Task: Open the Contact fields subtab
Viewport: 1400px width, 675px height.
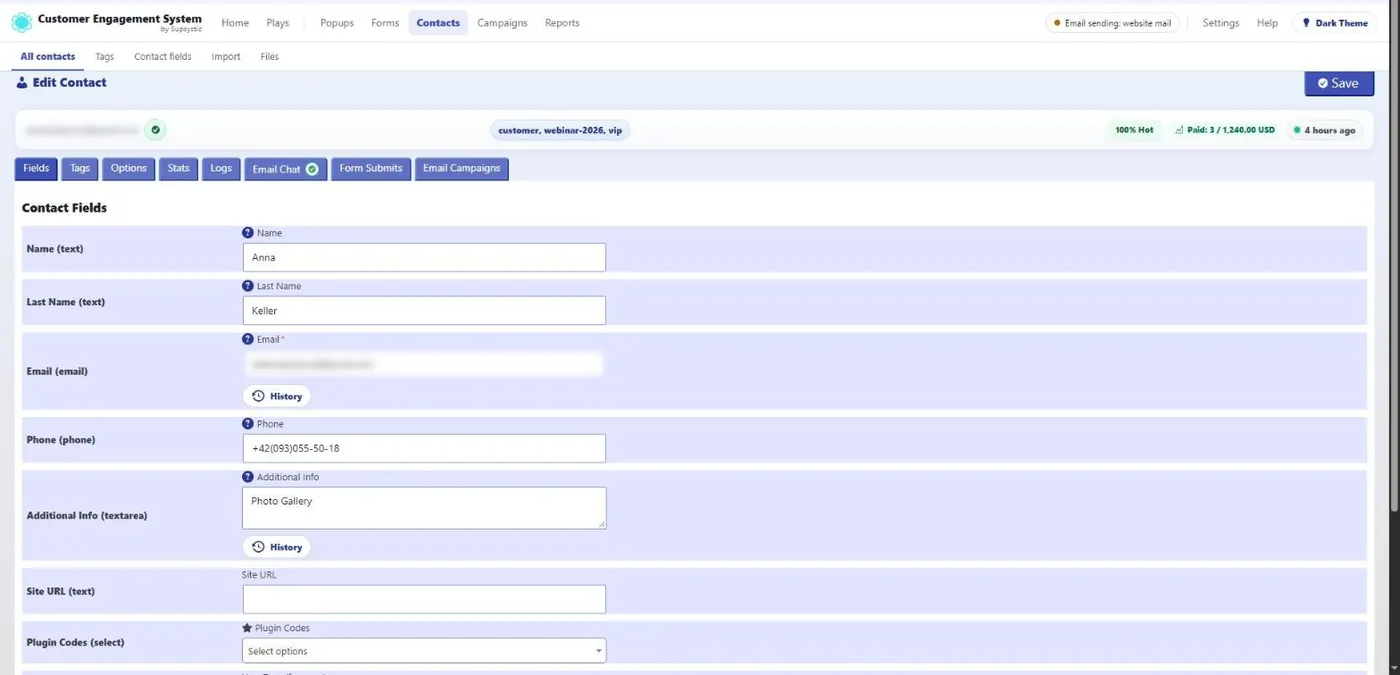Action: (x=163, y=57)
